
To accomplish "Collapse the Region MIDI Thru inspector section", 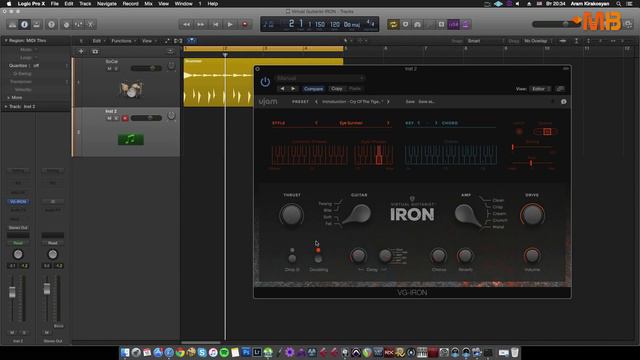I will pyautogui.click(x=6, y=41).
